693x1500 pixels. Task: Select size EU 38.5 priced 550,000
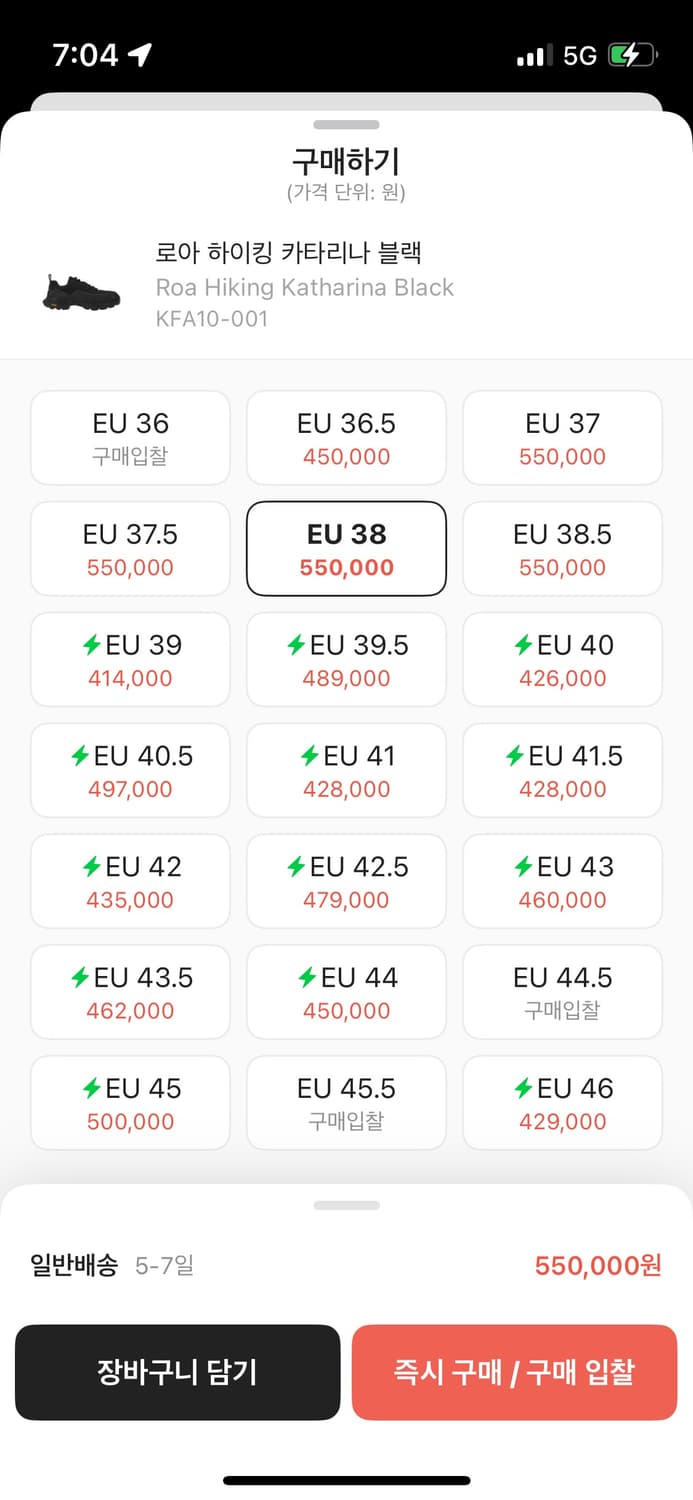[x=562, y=548]
